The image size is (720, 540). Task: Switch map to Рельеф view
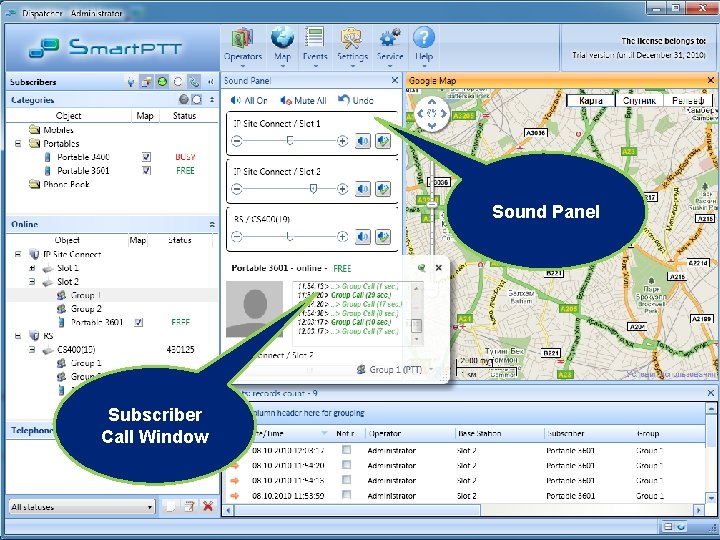(688, 101)
